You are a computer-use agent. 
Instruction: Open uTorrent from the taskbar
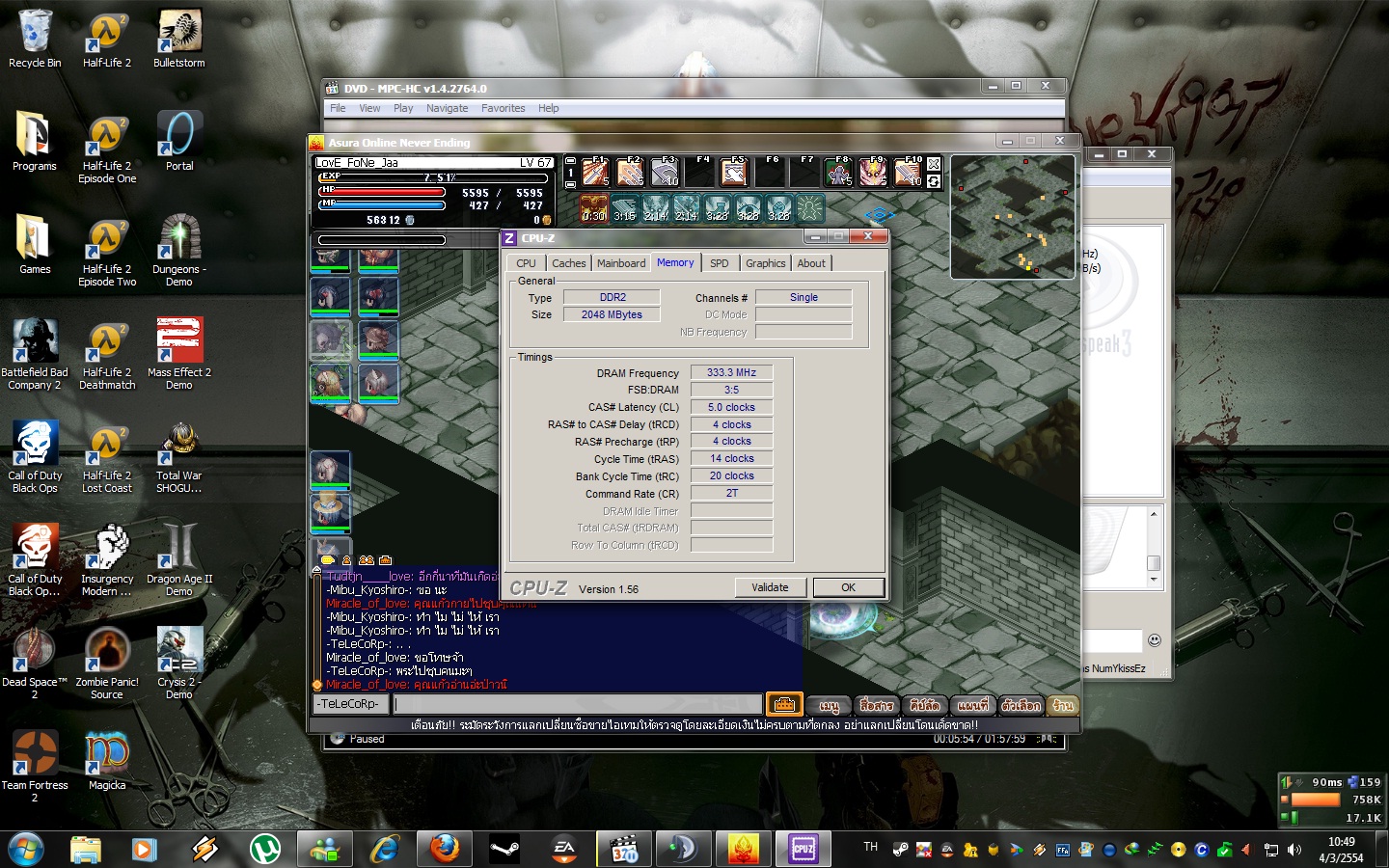[x=265, y=849]
